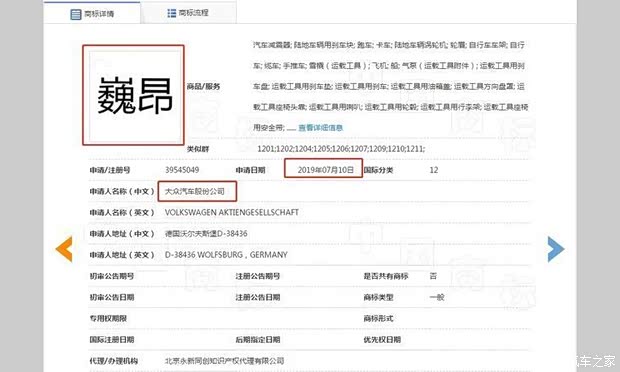This screenshot has height=372, width=620.
Task: Click the 后期指定日期 label
Action: pos(258,340)
